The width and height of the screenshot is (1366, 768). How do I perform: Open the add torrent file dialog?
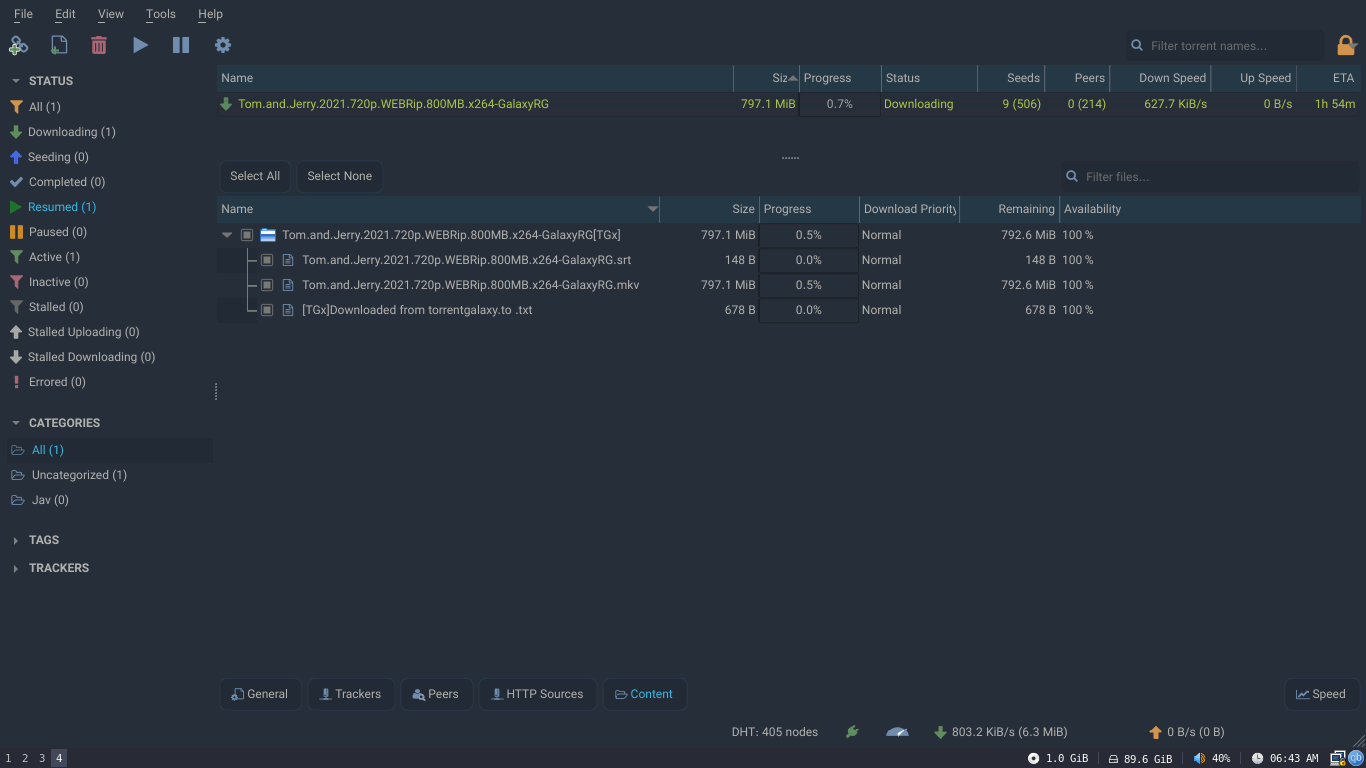point(59,45)
